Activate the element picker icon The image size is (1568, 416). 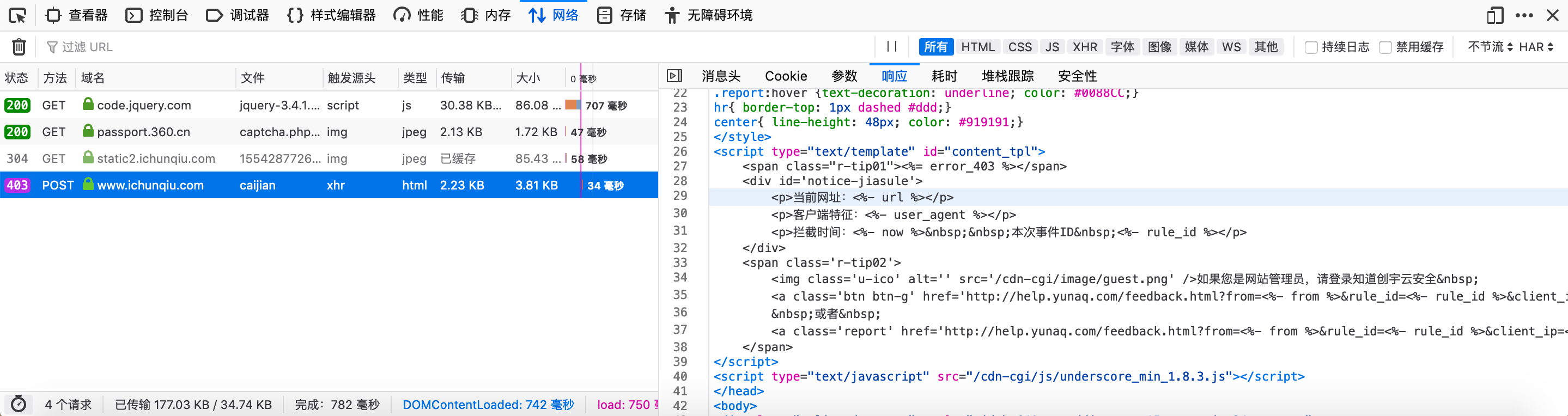pyautogui.click(x=17, y=15)
